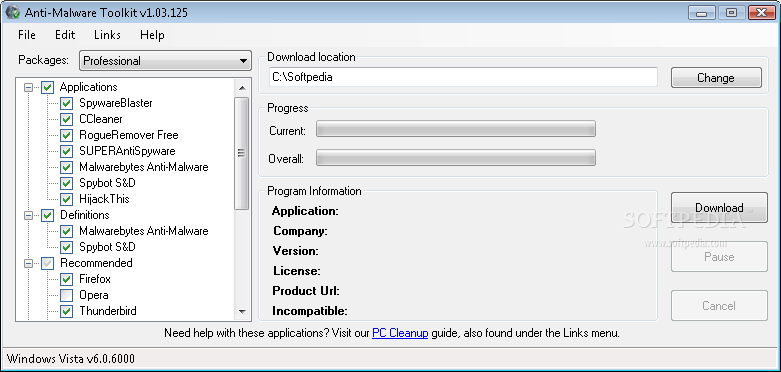The width and height of the screenshot is (781, 372).
Task: Open the File menu
Action: pos(27,35)
